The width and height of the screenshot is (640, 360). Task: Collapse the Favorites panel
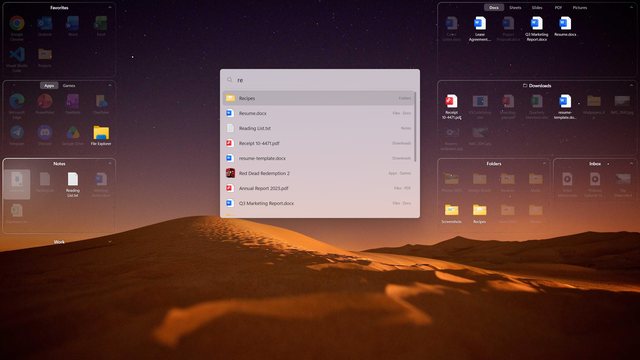coord(110,8)
